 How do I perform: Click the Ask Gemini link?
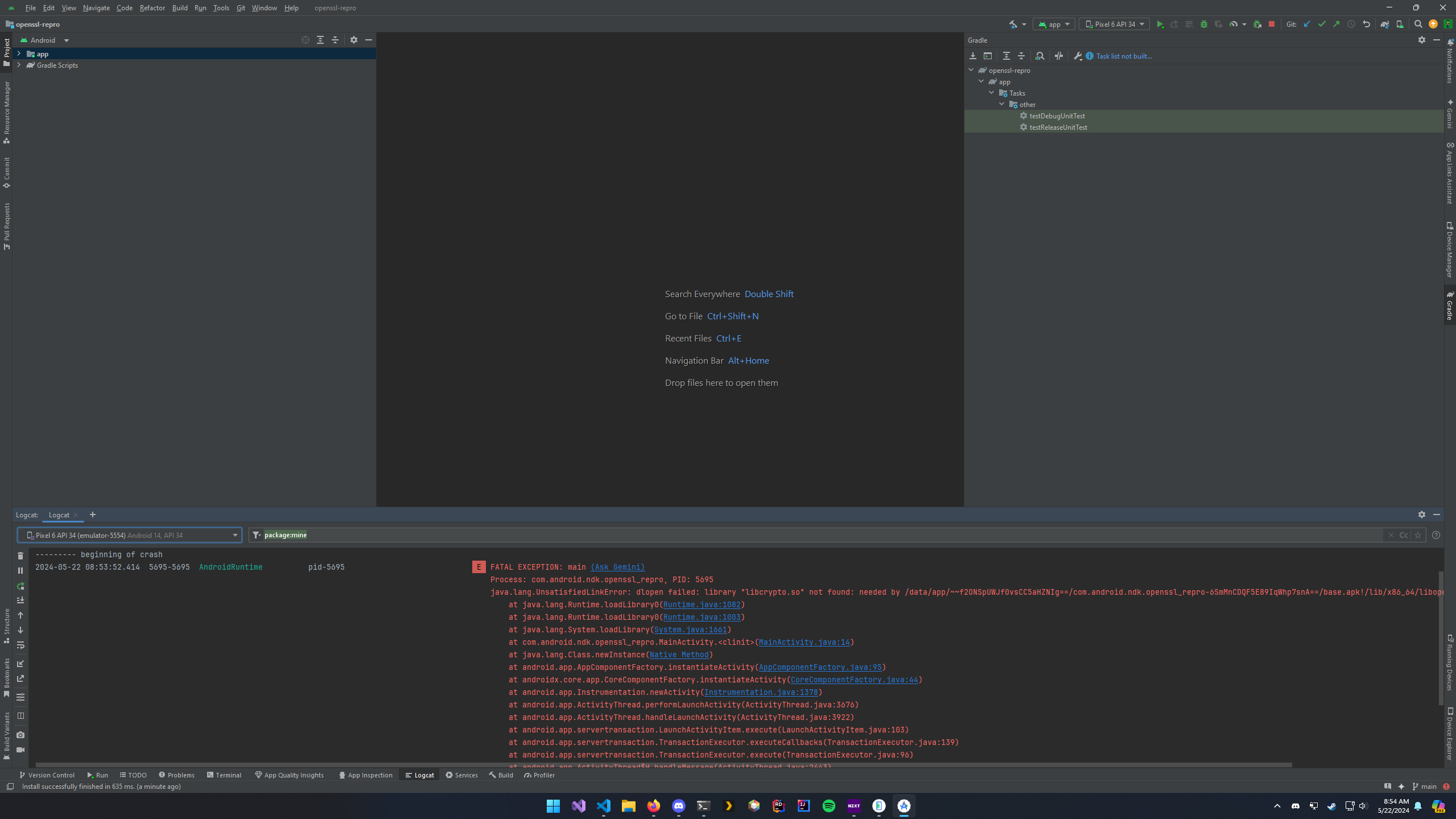coord(617,567)
